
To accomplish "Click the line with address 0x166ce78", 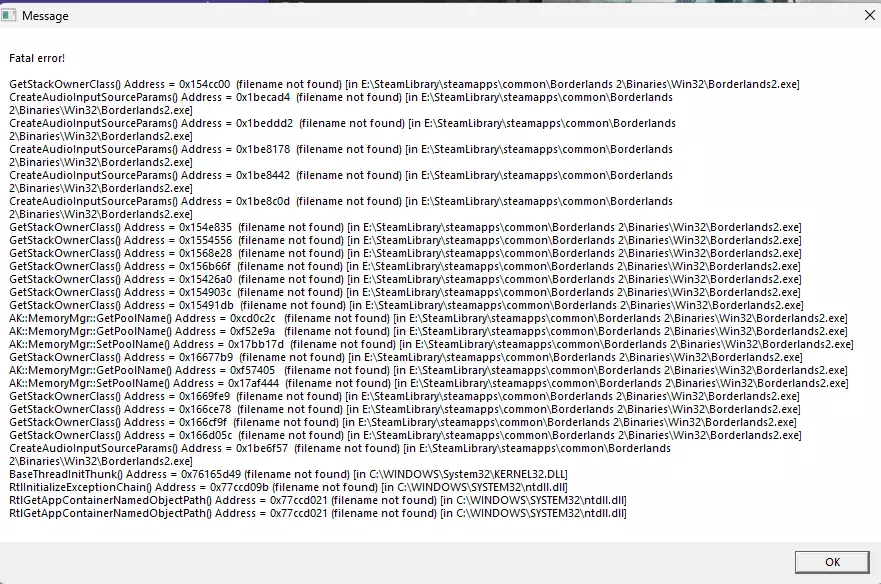I will click(405, 409).
